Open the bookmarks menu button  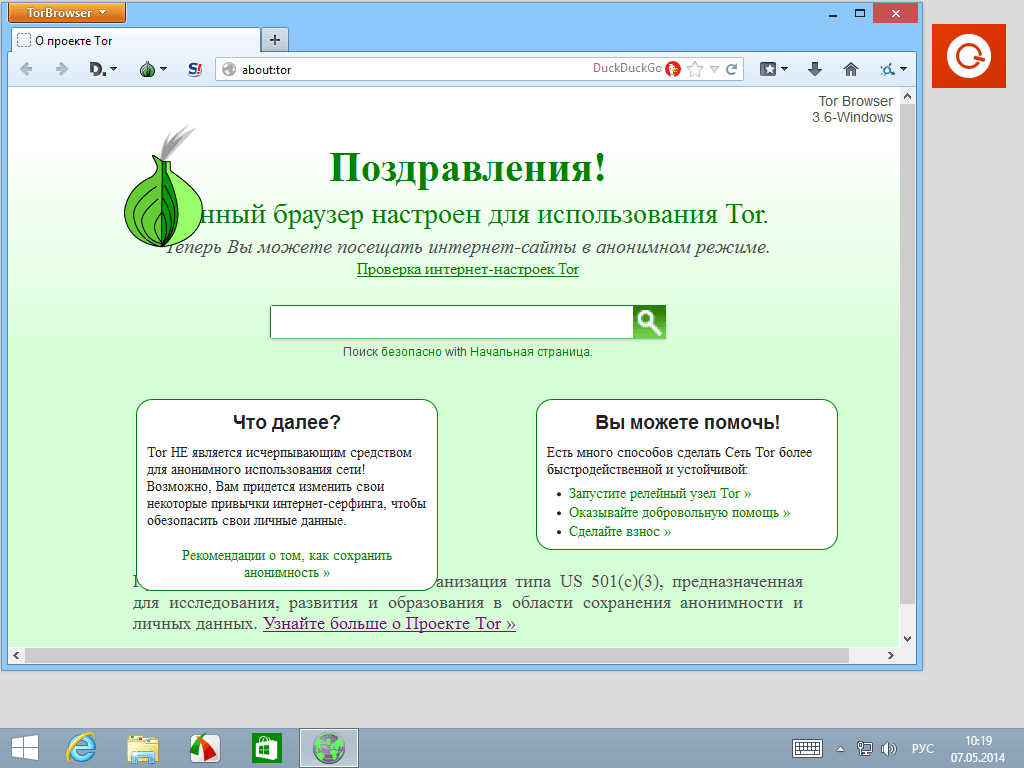click(774, 69)
